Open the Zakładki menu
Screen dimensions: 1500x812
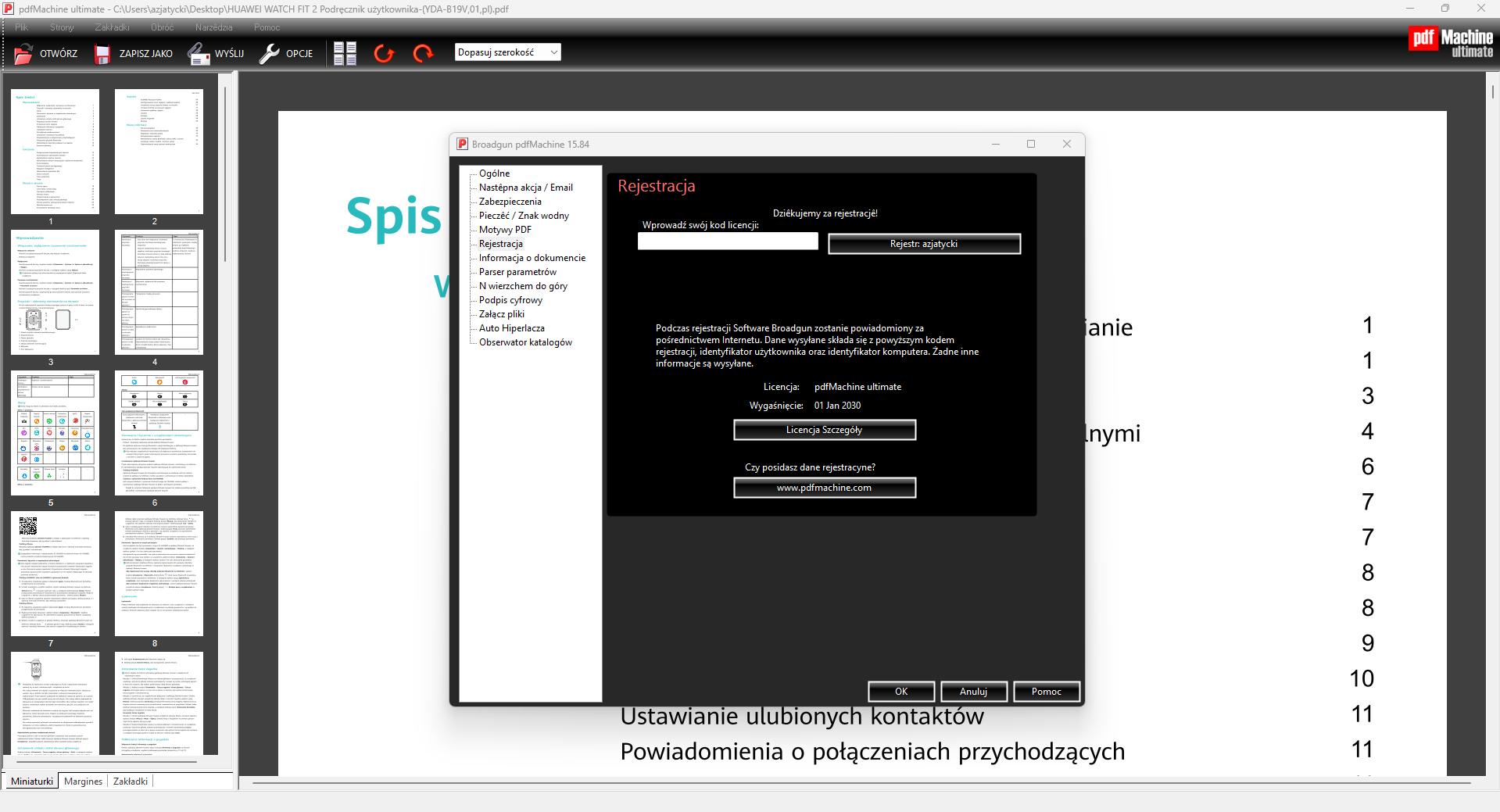click(x=112, y=27)
